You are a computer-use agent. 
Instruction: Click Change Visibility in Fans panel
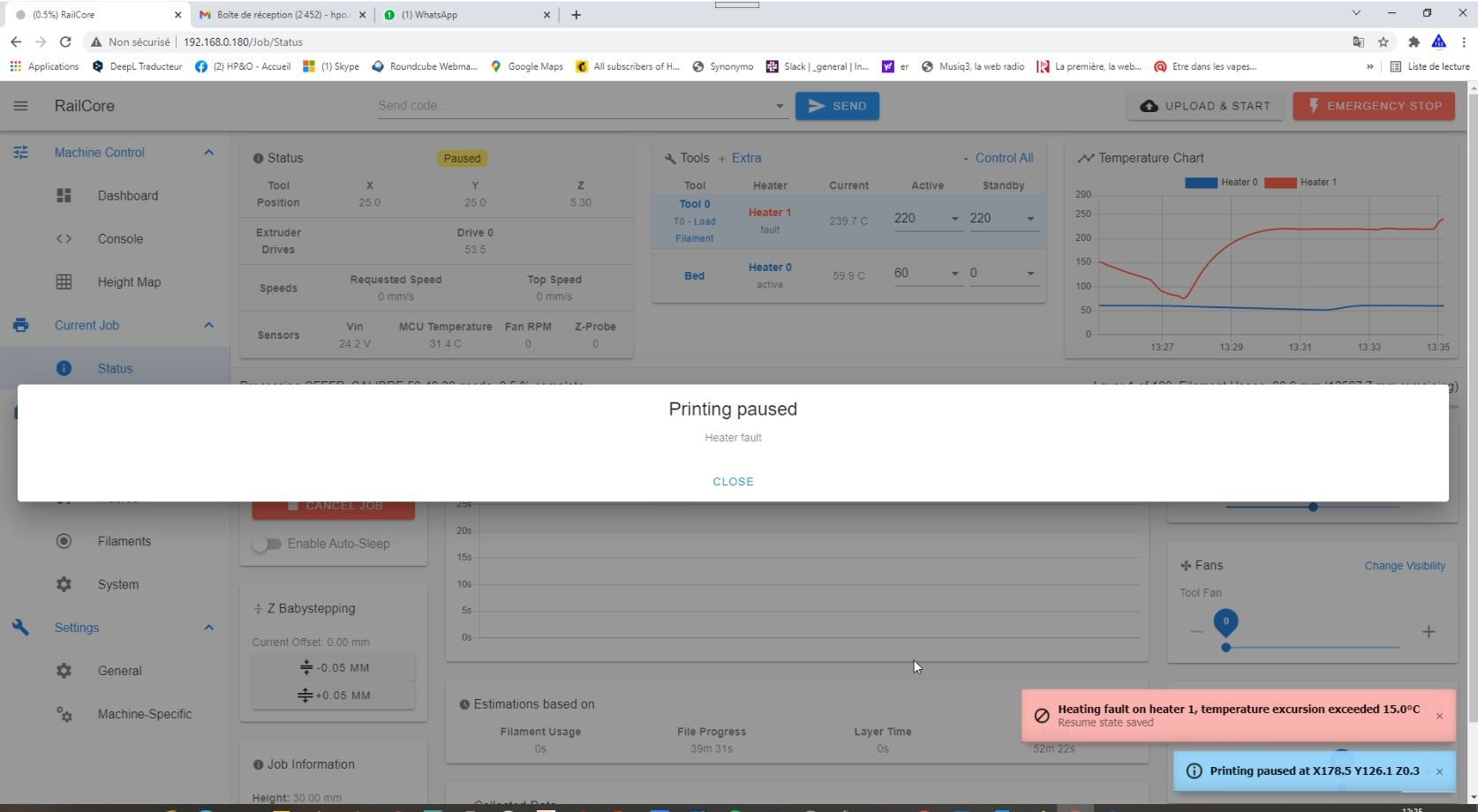1405,566
